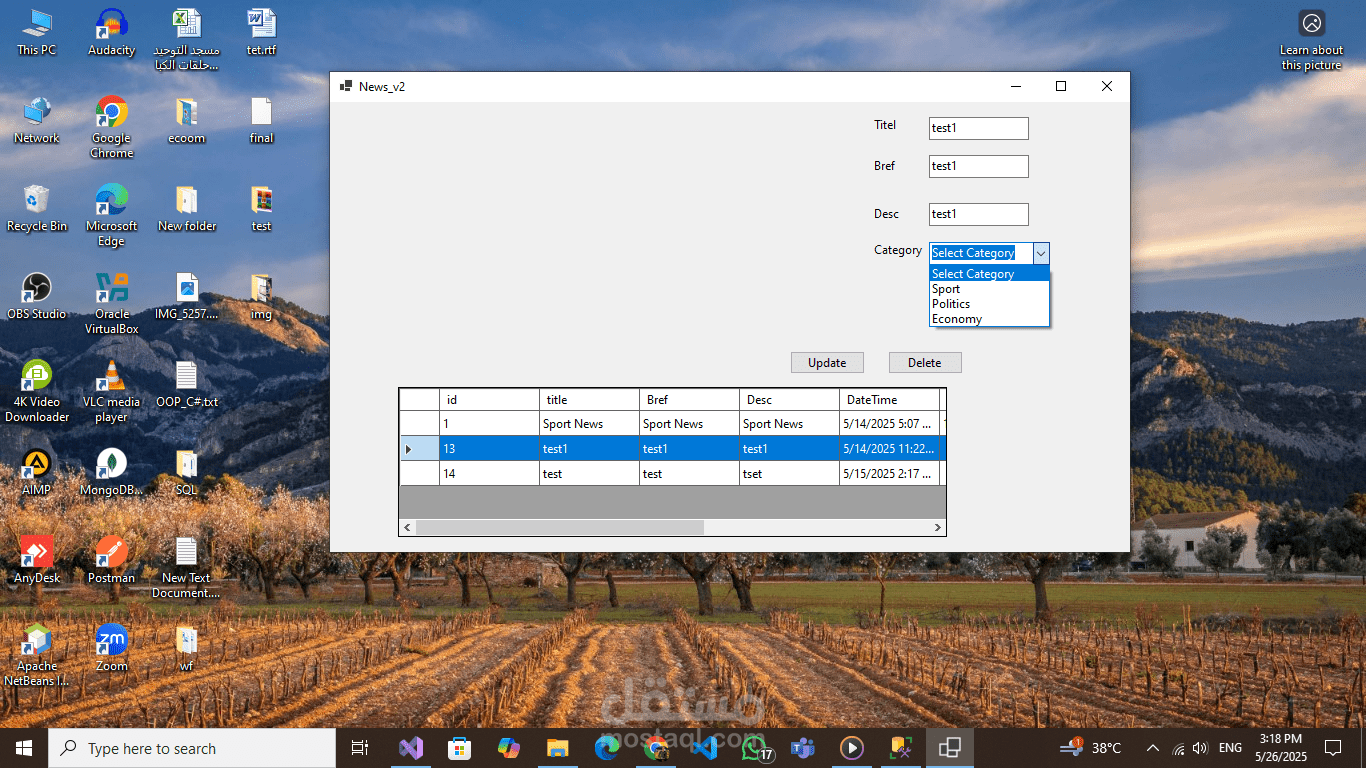
Task: Open the volume speaker tray icon
Action: pyautogui.click(x=1200, y=748)
